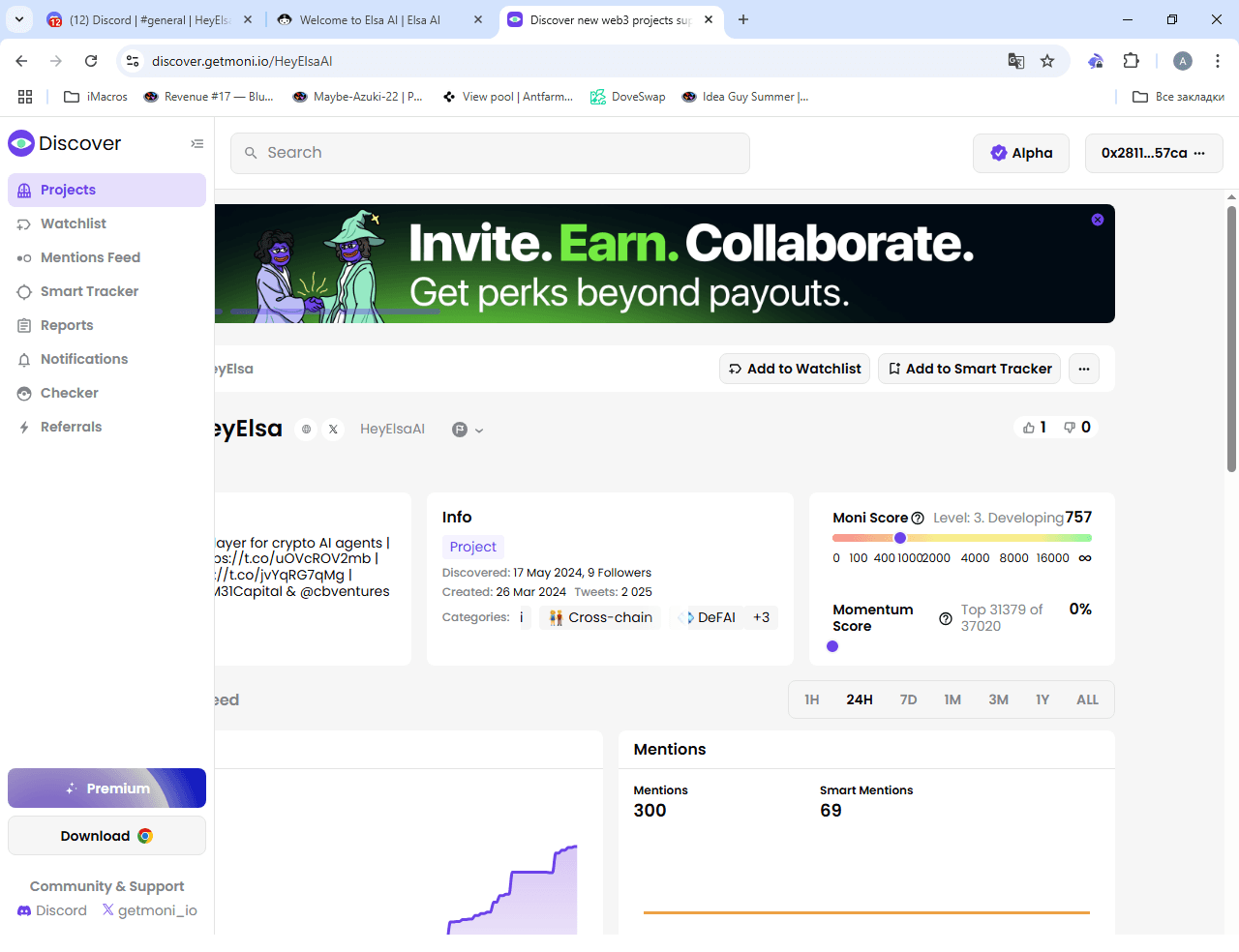Bookmark this page with the star
This screenshot has width=1239, height=952.
(1047, 61)
